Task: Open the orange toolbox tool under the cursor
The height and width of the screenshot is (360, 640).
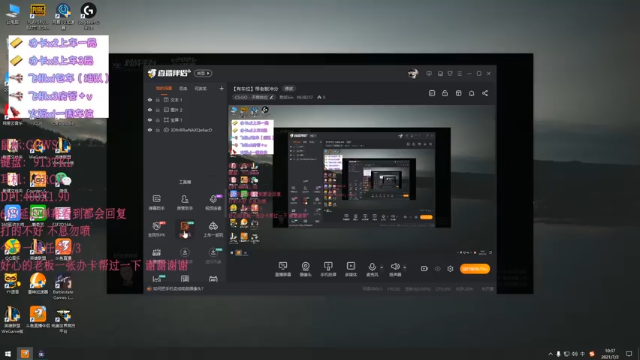Action: (x=185, y=229)
